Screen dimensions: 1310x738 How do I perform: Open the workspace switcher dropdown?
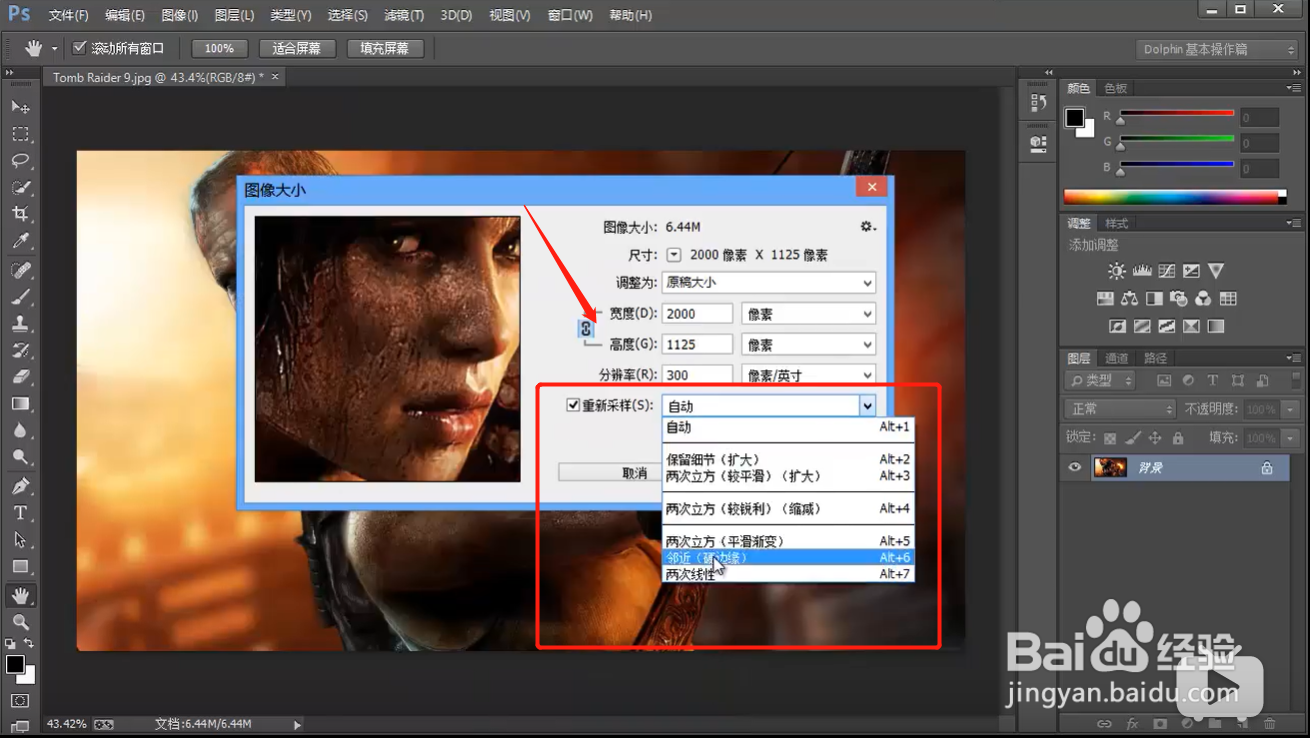pyautogui.click(x=1218, y=49)
